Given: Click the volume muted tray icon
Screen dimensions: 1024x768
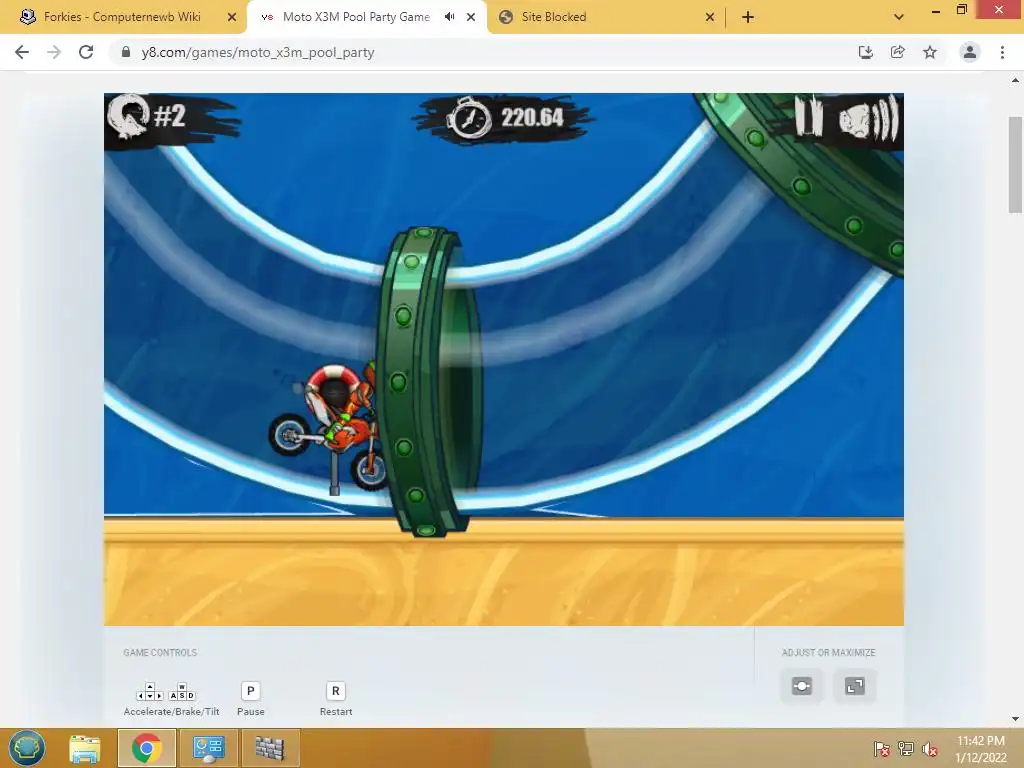Looking at the screenshot, I should coord(930,749).
